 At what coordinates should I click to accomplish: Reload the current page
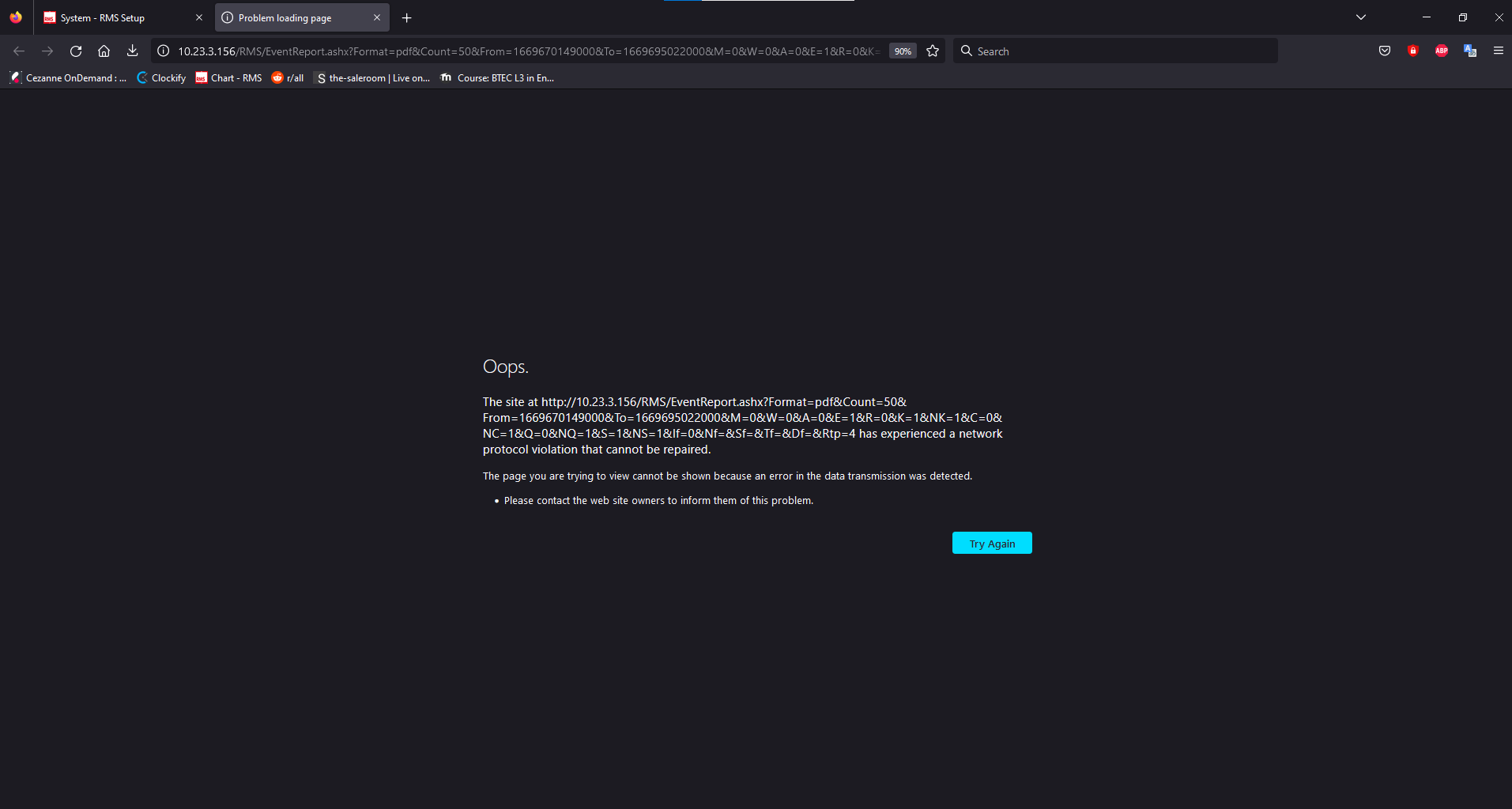[76, 51]
